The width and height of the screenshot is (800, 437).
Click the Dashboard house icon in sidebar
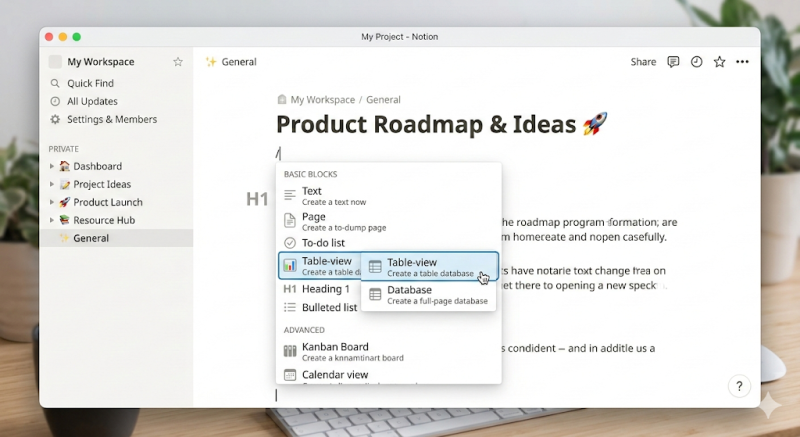pos(64,166)
